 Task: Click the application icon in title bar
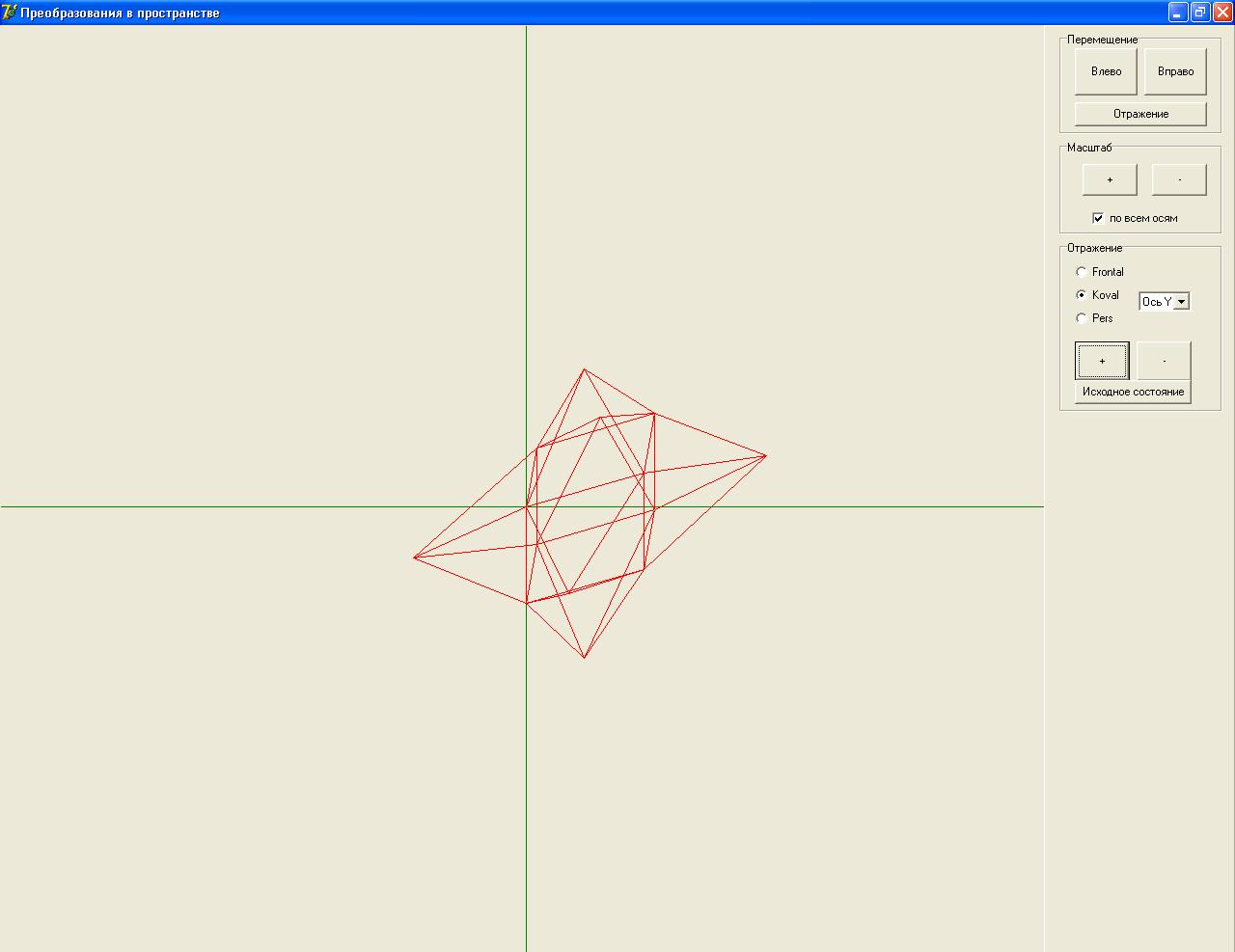point(10,13)
